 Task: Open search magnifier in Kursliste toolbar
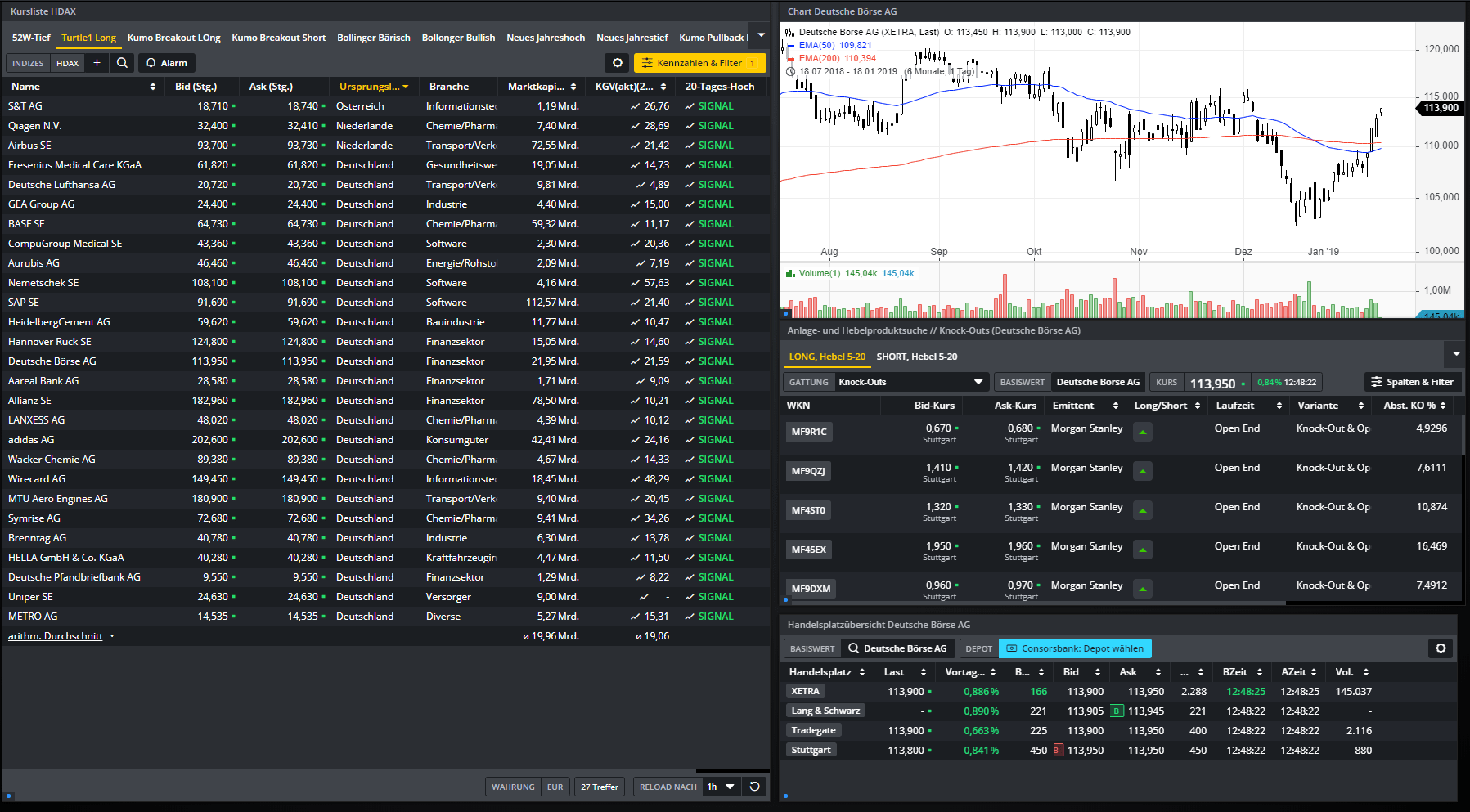122,63
